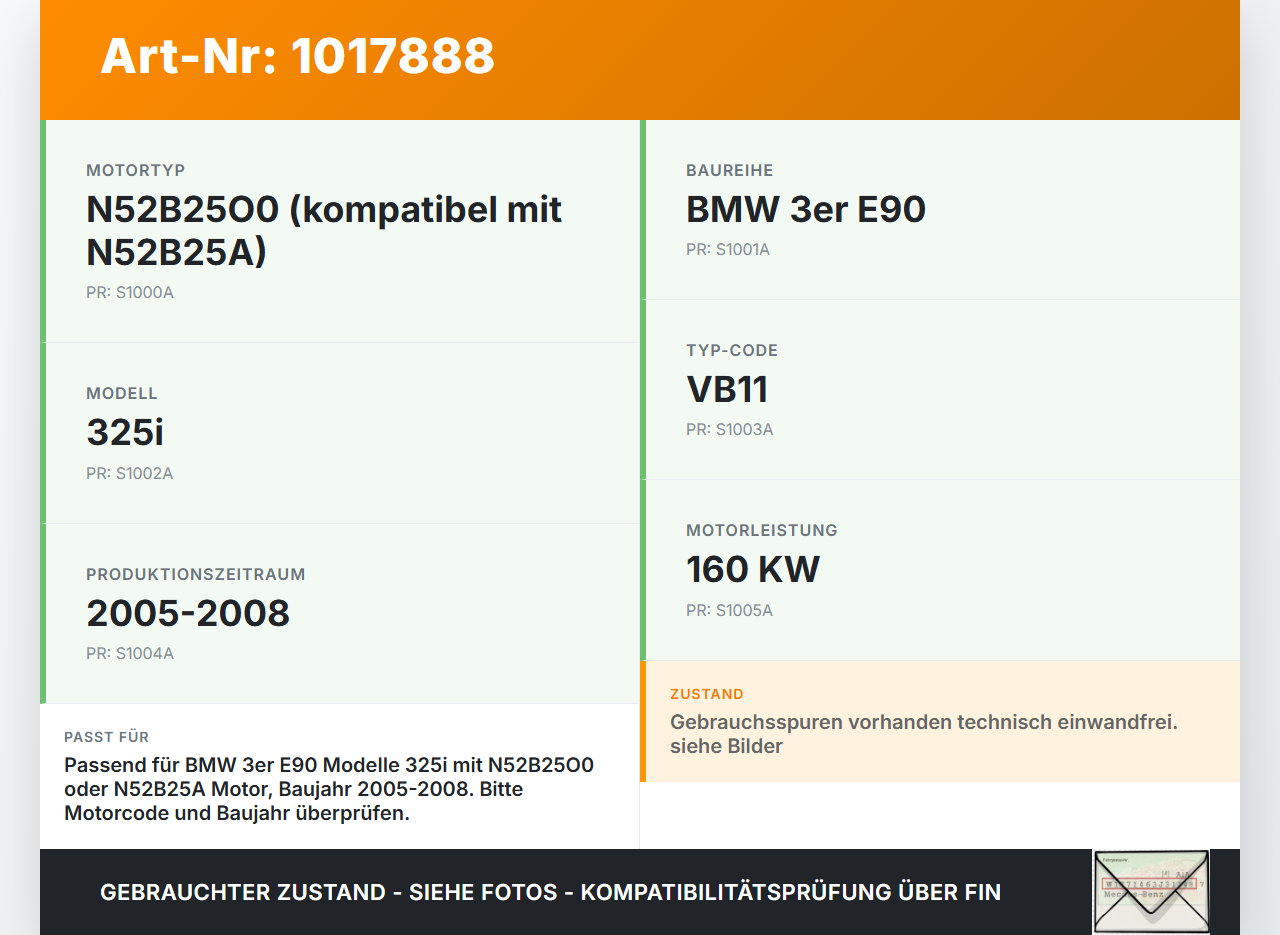Image resolution: width=1280 pixels, height=935 pixels.
Task: Click the PR: S1000A reference code
Action: [x=130, y=293]
